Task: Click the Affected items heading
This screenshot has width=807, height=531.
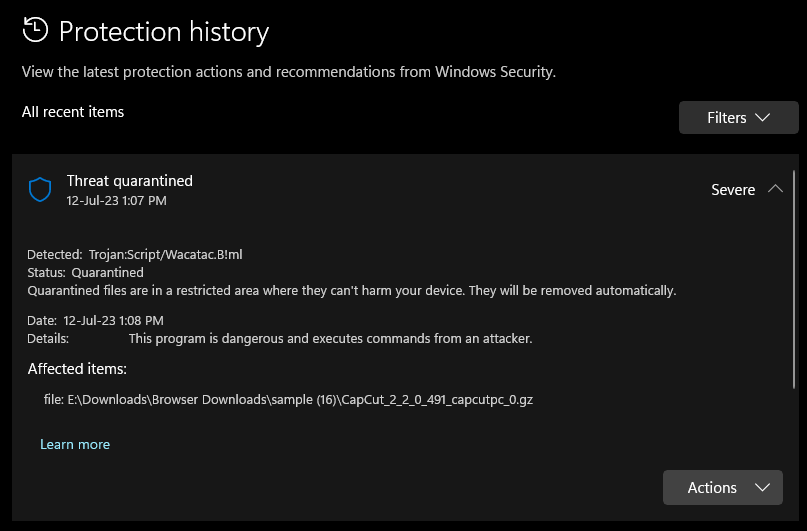Action: [77, 369]
